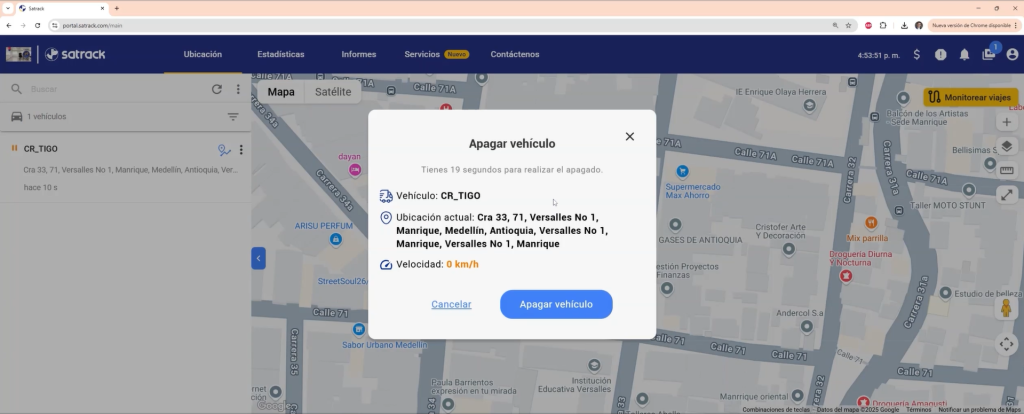Viewport: 1024px width, 414px height.
Task: Click the Cristofer Arte Y Decoración marker
Action: (x=788, y=249)
